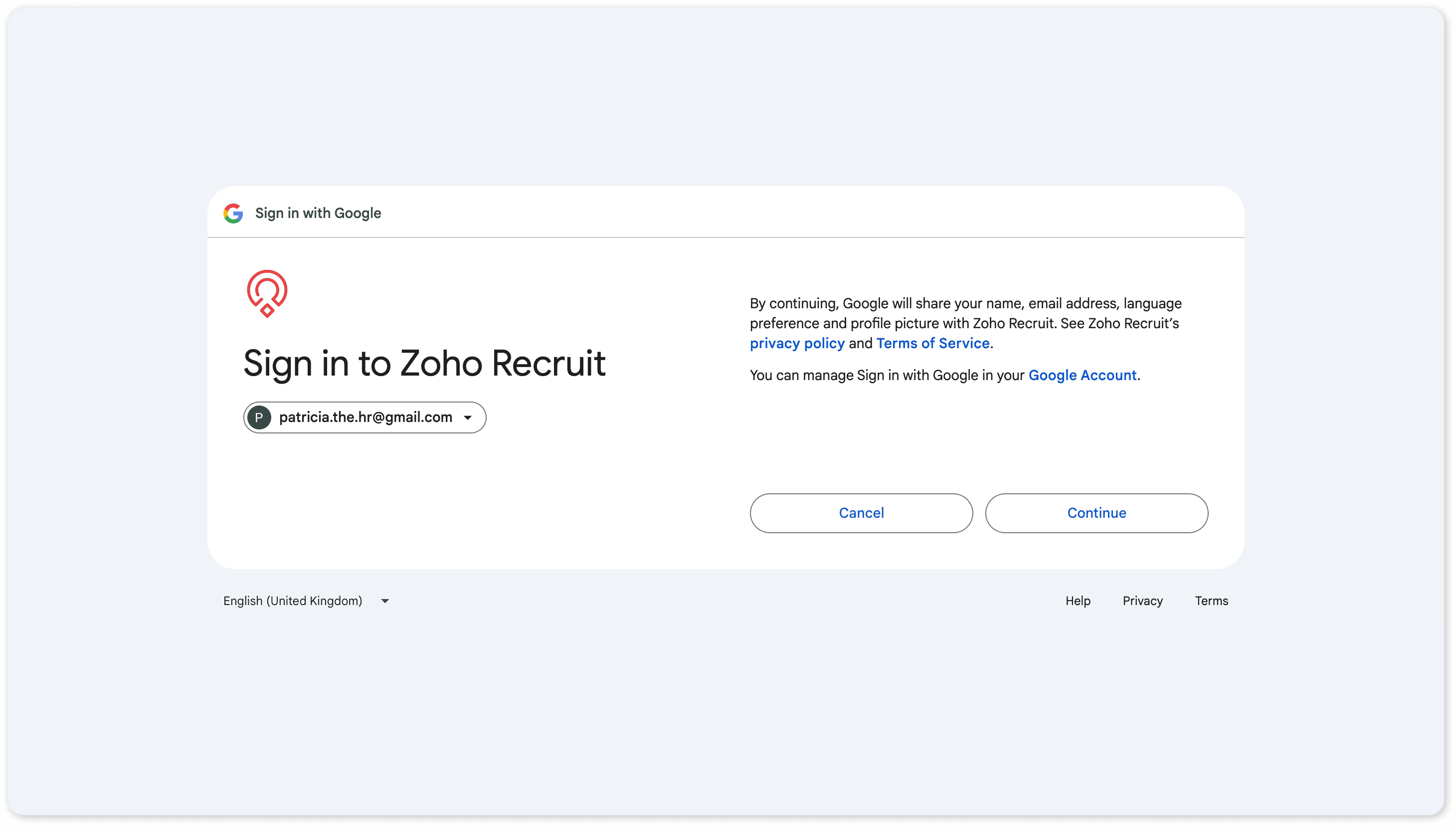Open Zoho Recruit's privacy policy link
This screenshot has width=1456, height=827.
(x=797, y=344)
